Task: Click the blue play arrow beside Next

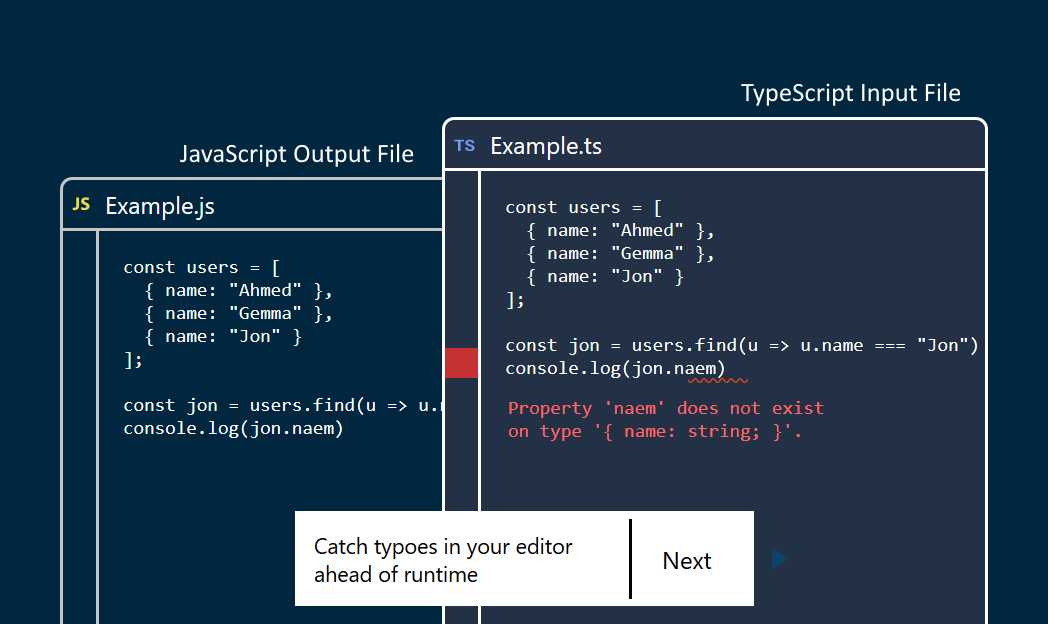Action: click(x=779, y=559)
